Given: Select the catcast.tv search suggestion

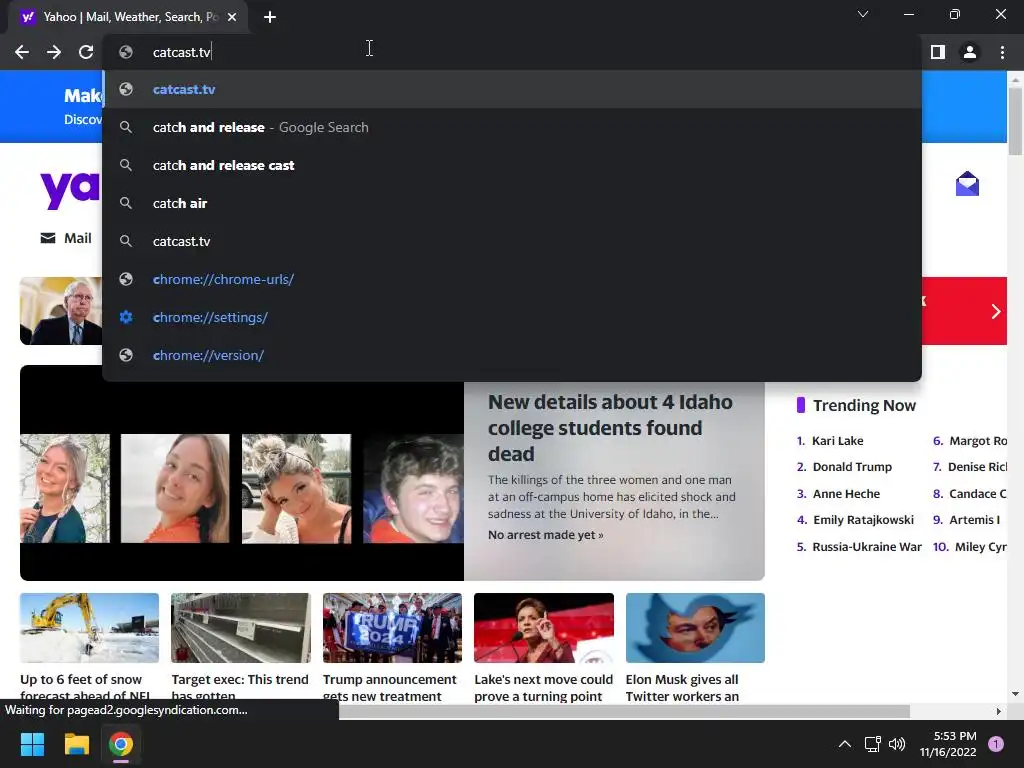Looking at the screenshot, I should pyautogui.click(x=512, y=241).
